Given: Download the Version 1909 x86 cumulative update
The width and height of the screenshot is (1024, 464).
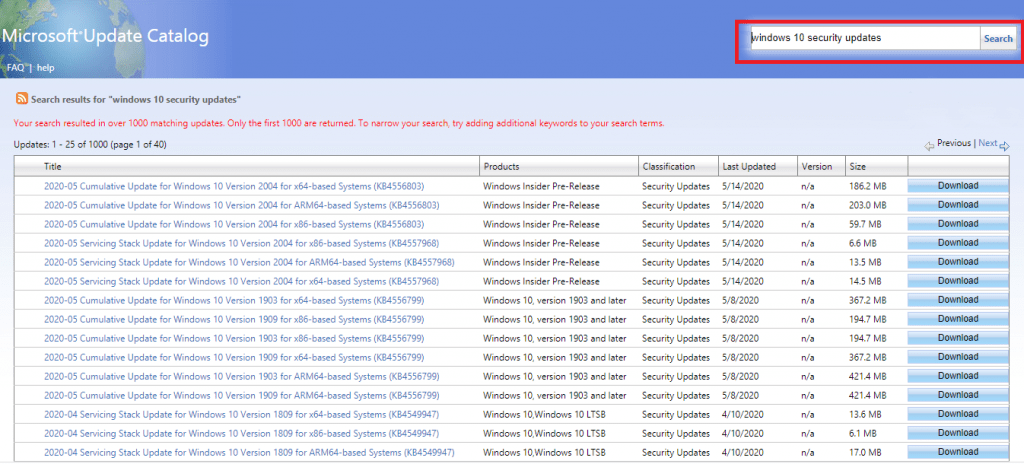Looking at the screenshot, I should pyautogui.click(x=958, y=318).
